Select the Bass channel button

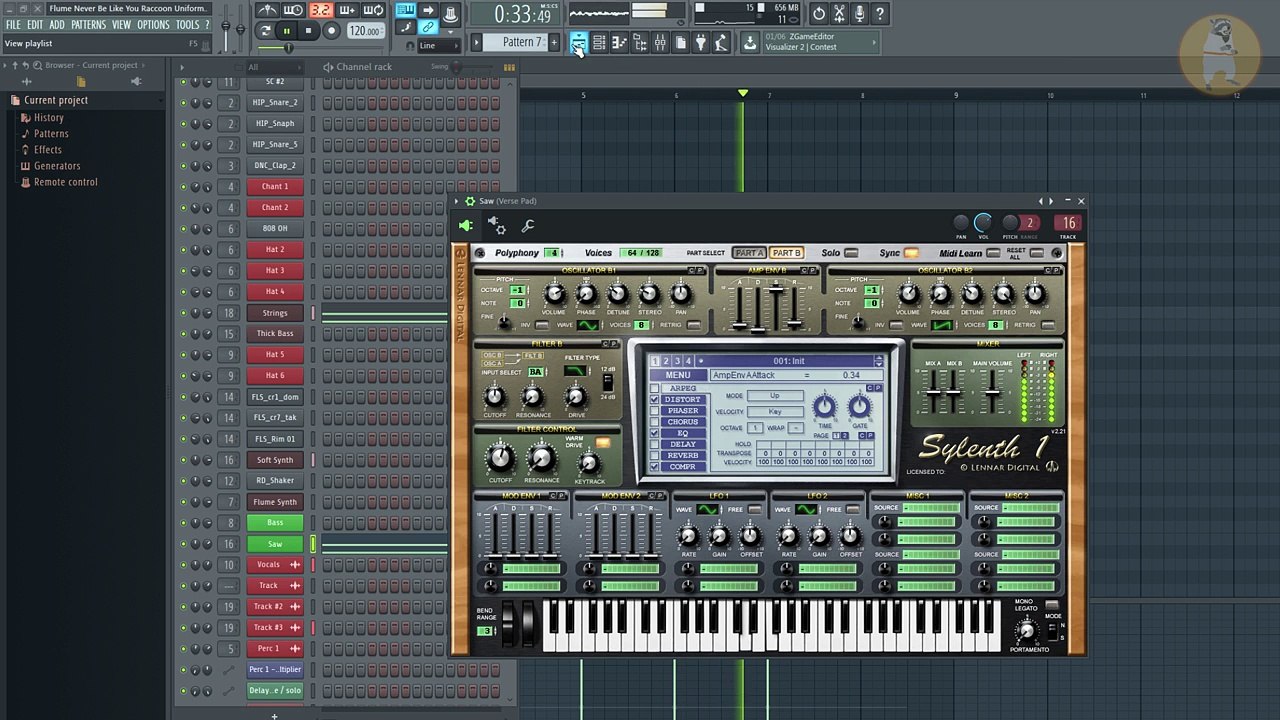click(275, 523)
